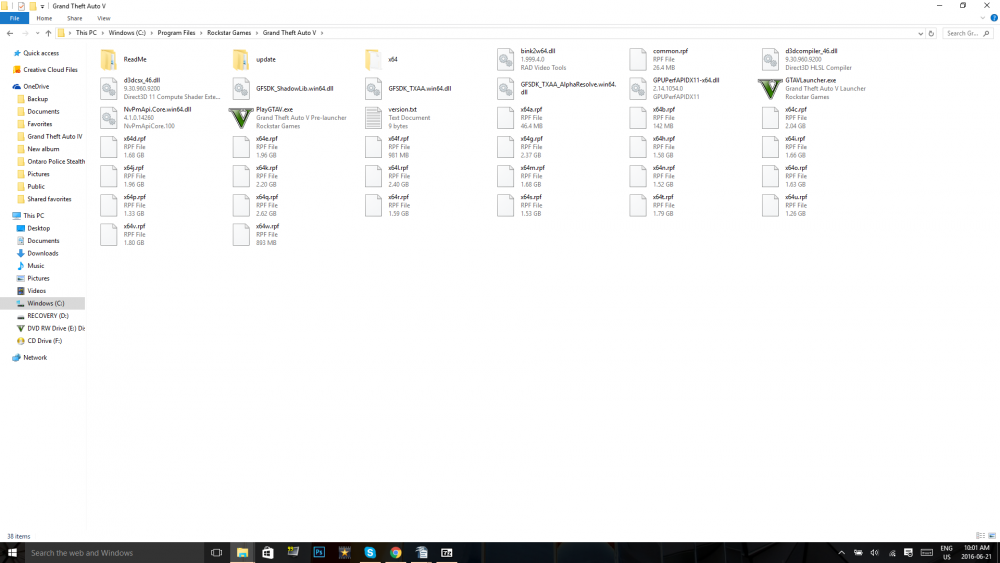1000x563 pixels.
Task: Refresh the current folder view
Action: click(x=931, y=33)
